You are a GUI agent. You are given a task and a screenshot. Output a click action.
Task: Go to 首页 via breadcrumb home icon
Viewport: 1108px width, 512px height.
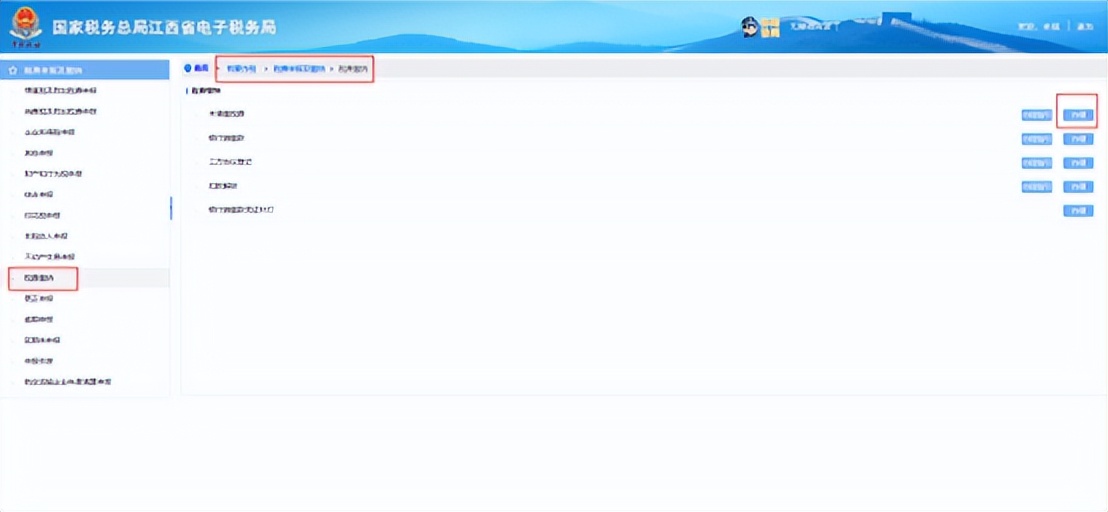(x=196, y=69)
